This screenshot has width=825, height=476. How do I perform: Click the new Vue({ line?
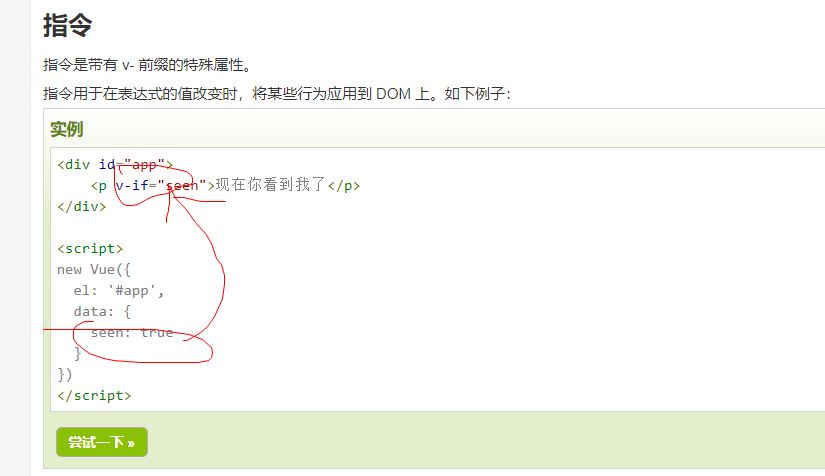[x=94, y=270]
